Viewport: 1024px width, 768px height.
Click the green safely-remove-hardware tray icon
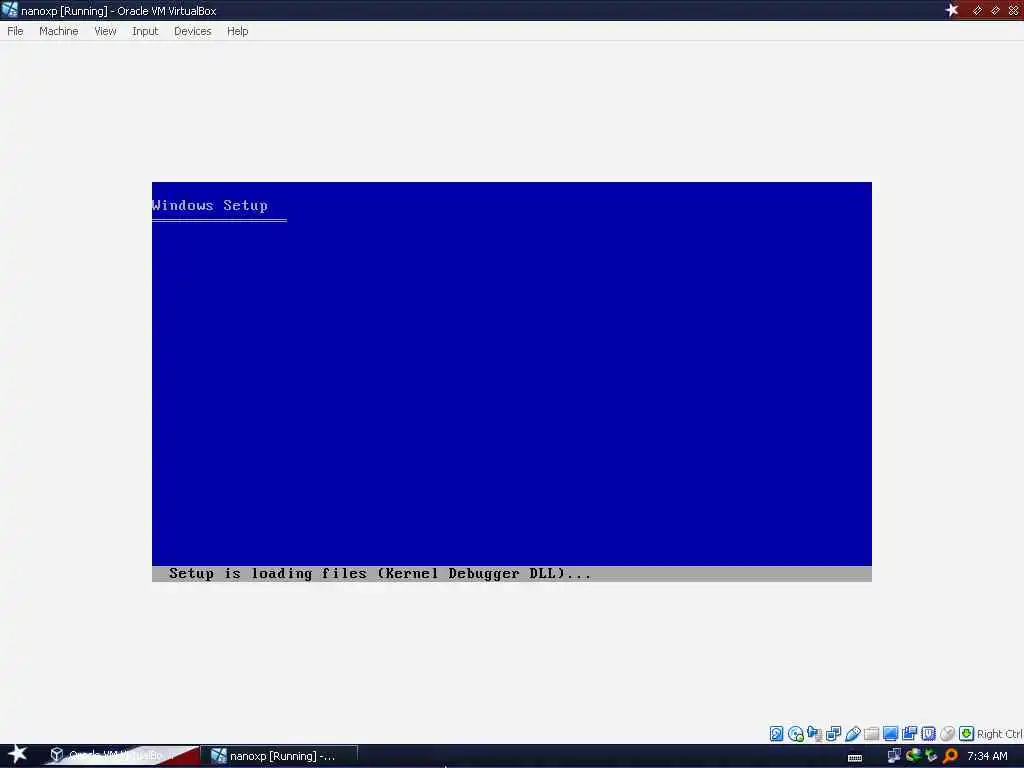(931, 756)
